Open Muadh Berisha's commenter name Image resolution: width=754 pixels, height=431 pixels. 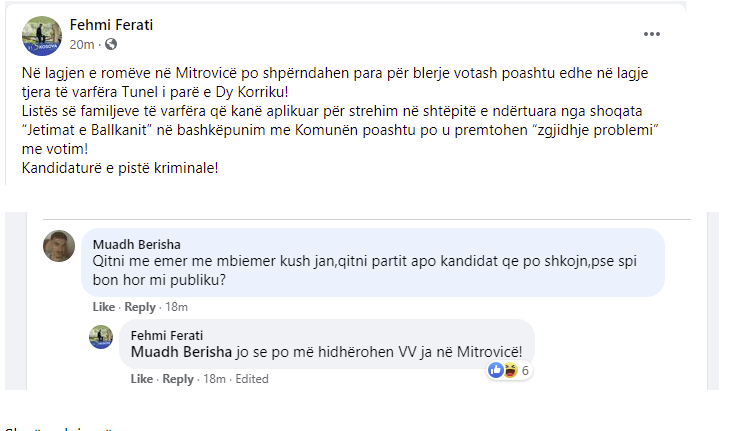pos(137,244)
